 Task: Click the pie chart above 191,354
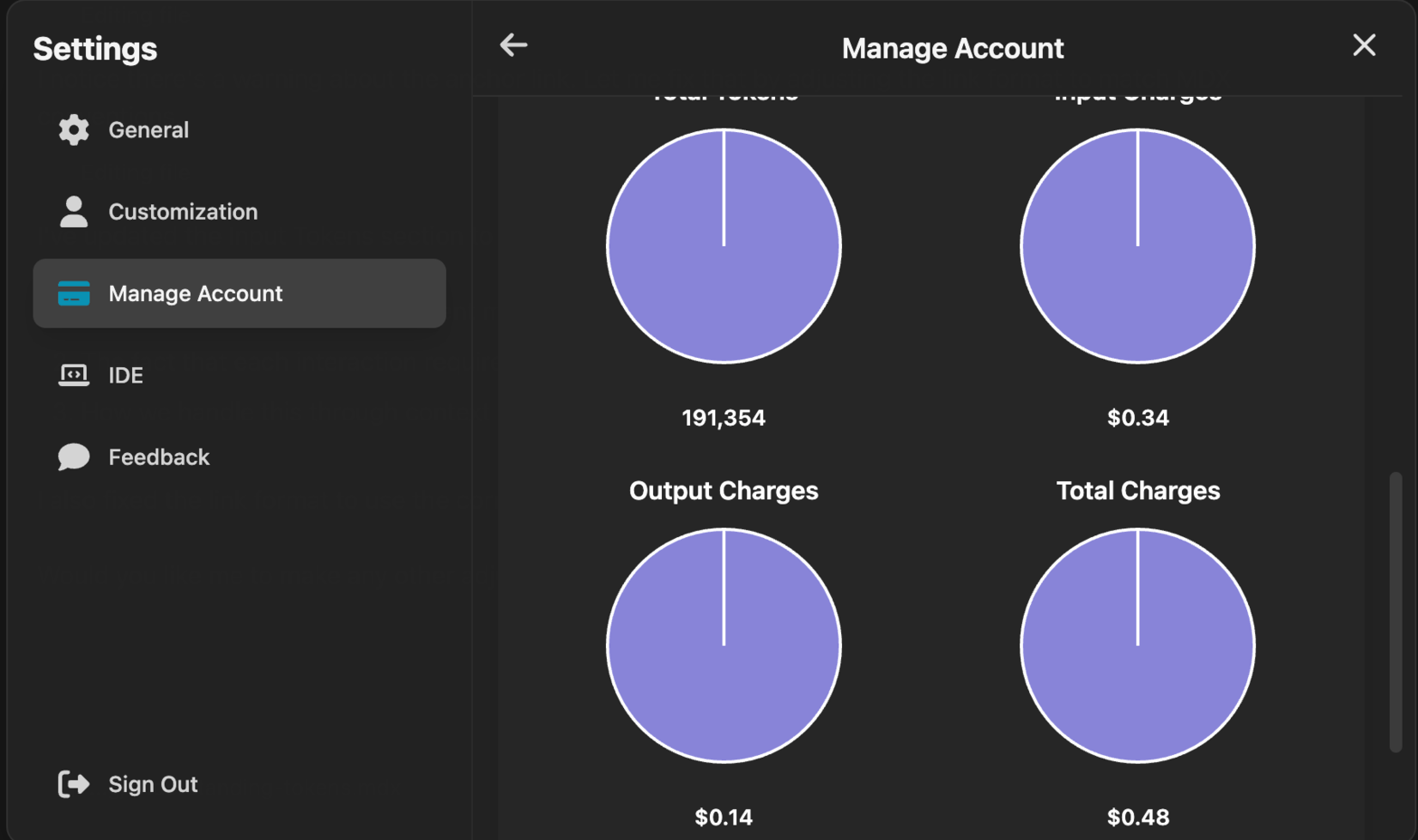(x=723, y=246)
